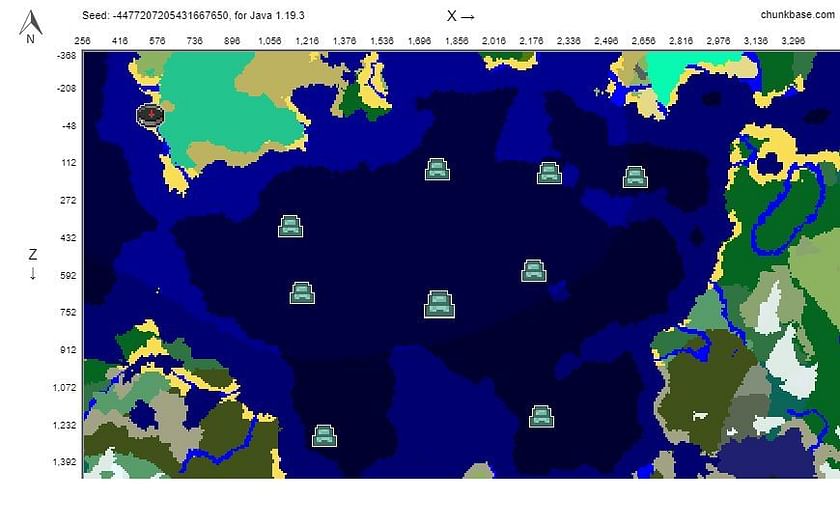Click X axis tick 256

[82, 41]
